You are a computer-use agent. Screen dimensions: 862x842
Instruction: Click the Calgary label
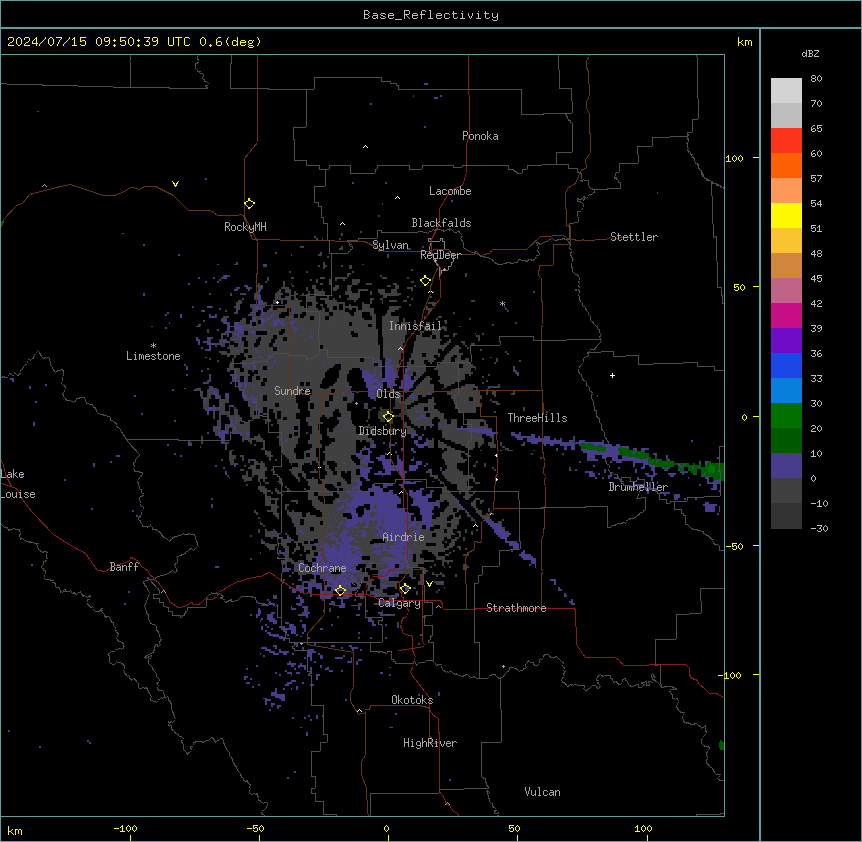click(400, 603)
